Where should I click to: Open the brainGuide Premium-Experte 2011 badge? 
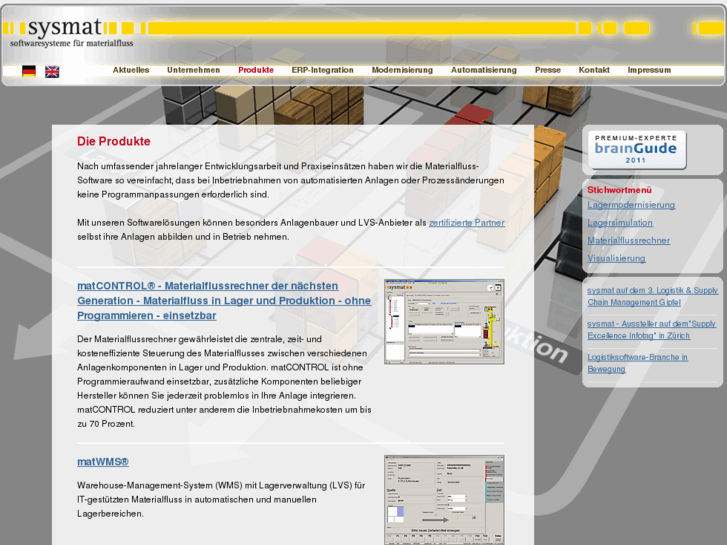point(637,149)
